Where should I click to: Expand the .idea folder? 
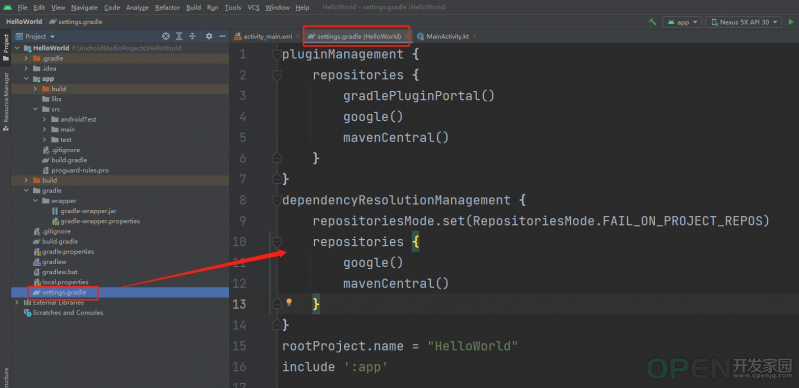click(26, 68)
